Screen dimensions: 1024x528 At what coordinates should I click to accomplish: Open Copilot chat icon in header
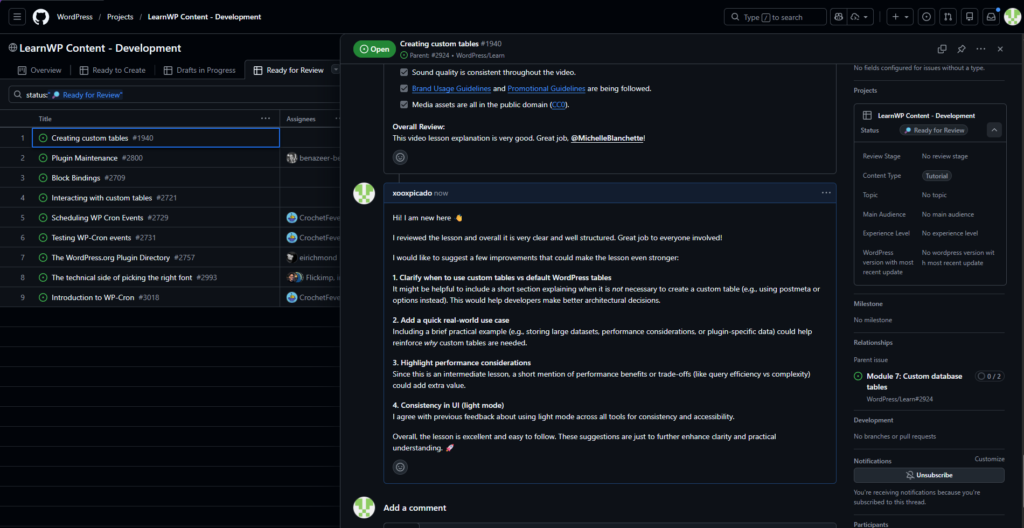coord(838,17)
